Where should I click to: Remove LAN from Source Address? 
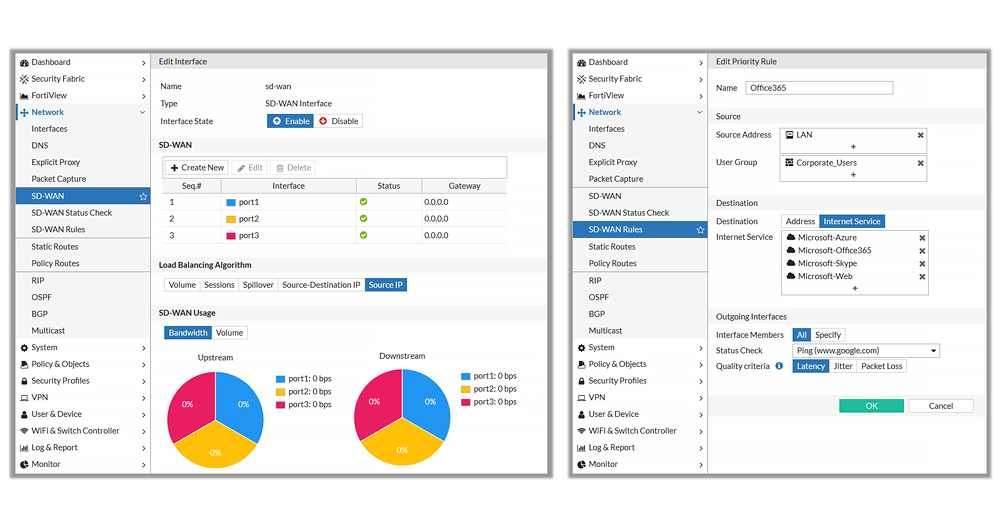pyautogui.click(x=920, y=135)
